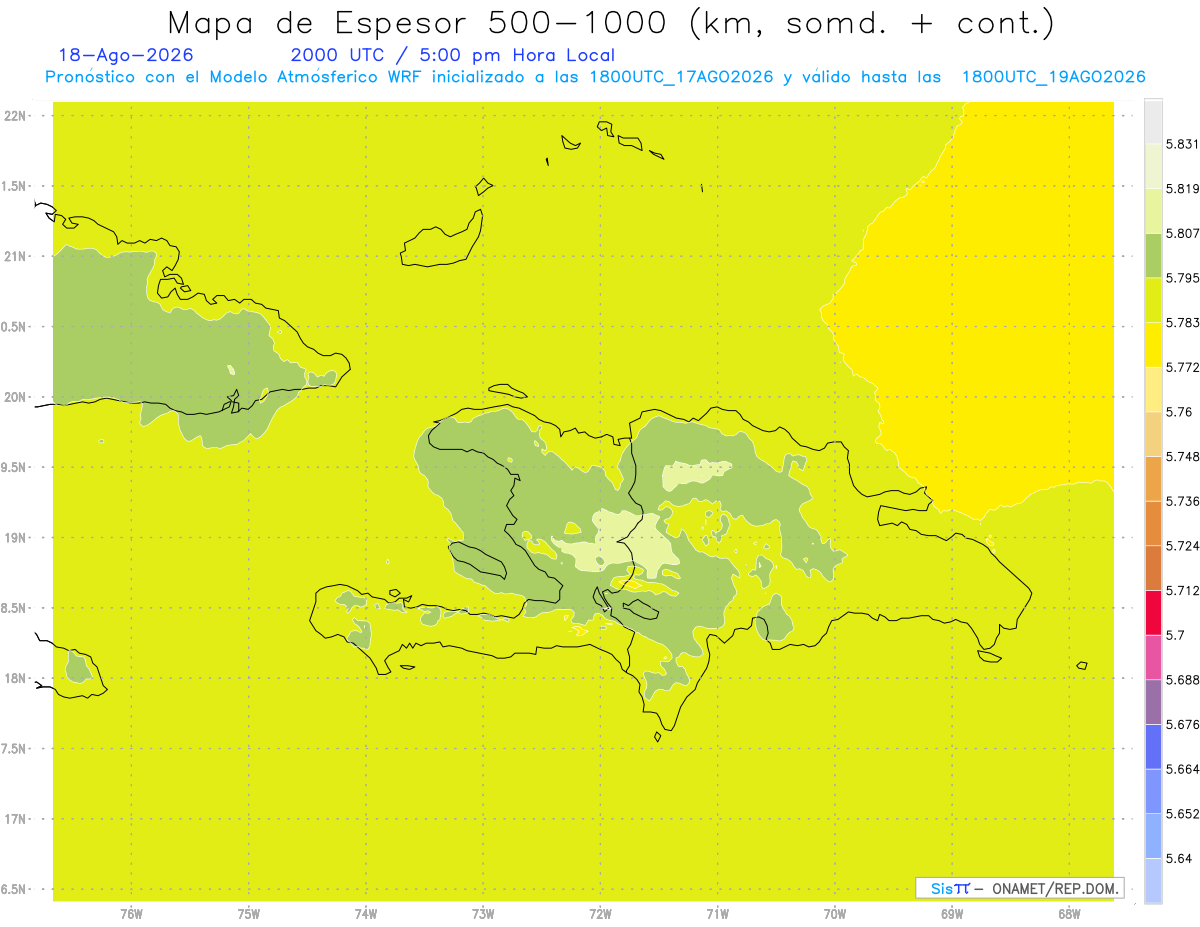
Task: Pick the light lime swatch between 5.819 and 5.807
Action: pos(1153,210)
